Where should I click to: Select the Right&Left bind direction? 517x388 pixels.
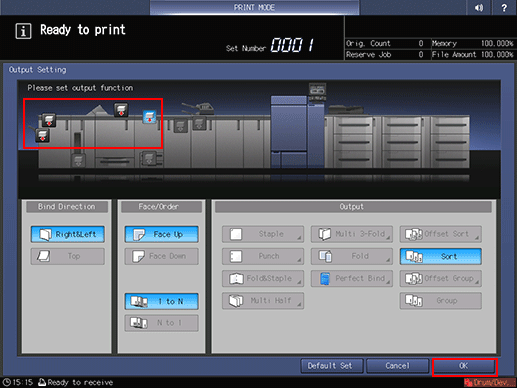(x=68, y=234)
